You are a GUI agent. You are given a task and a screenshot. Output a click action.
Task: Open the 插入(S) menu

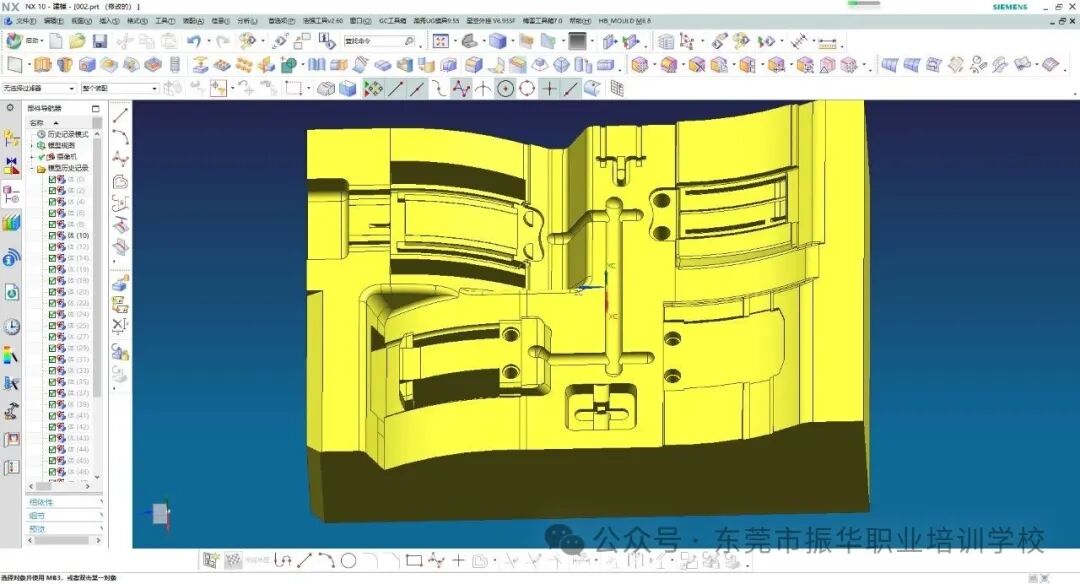(x=110, y=21)
